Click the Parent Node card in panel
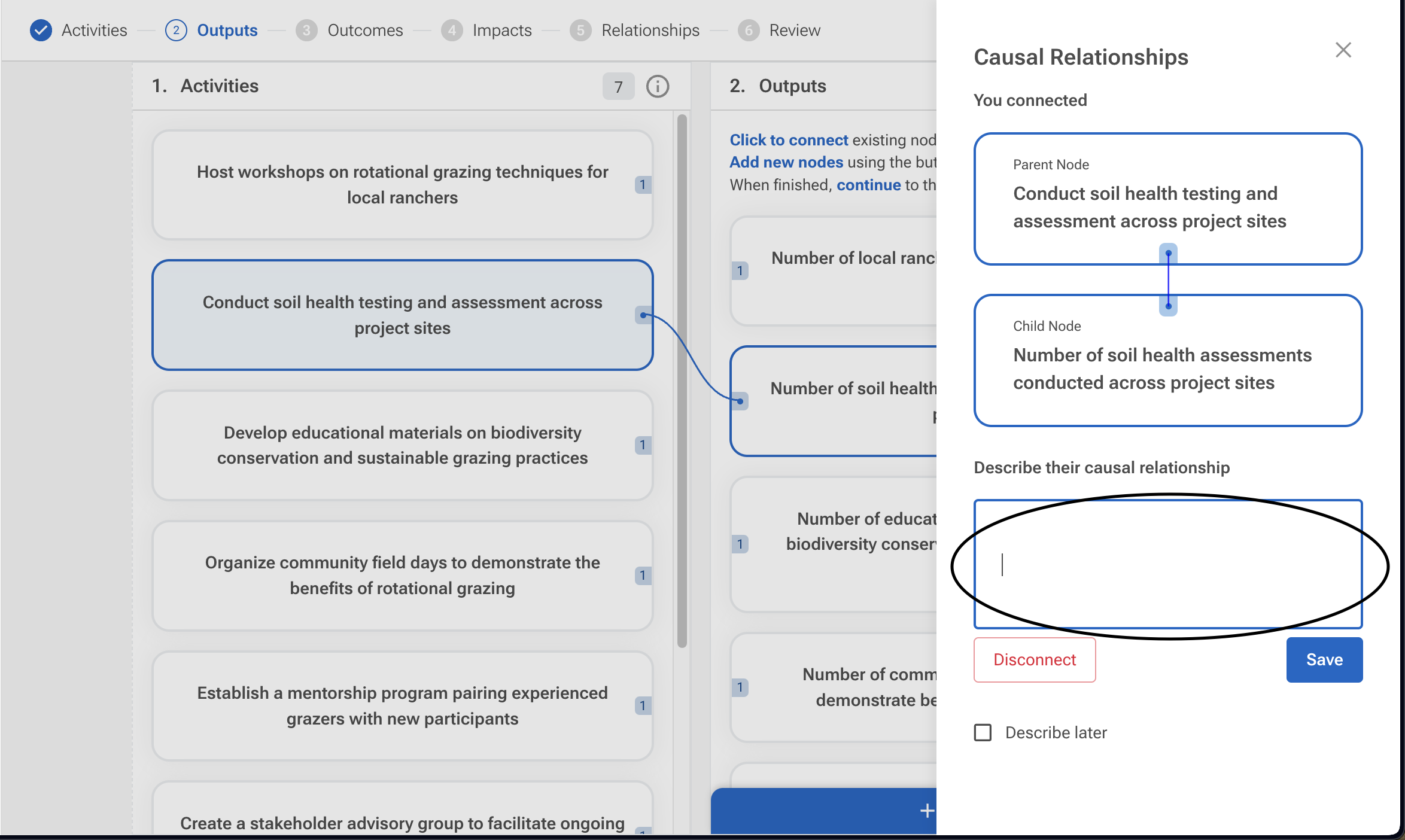1405x840 pixels. tap(1168, 199)
